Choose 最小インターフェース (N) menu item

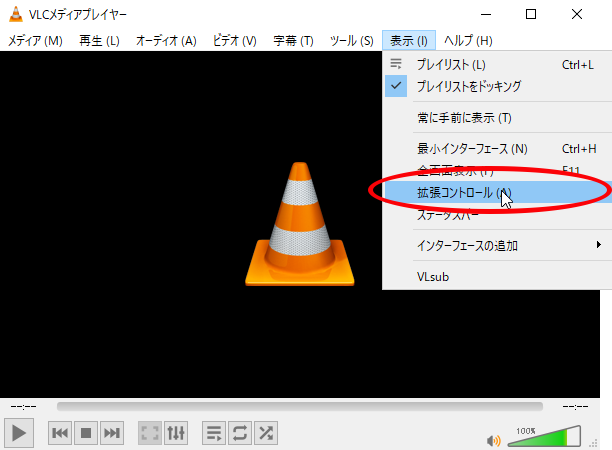pyautogui.click(x=471, y=149)
